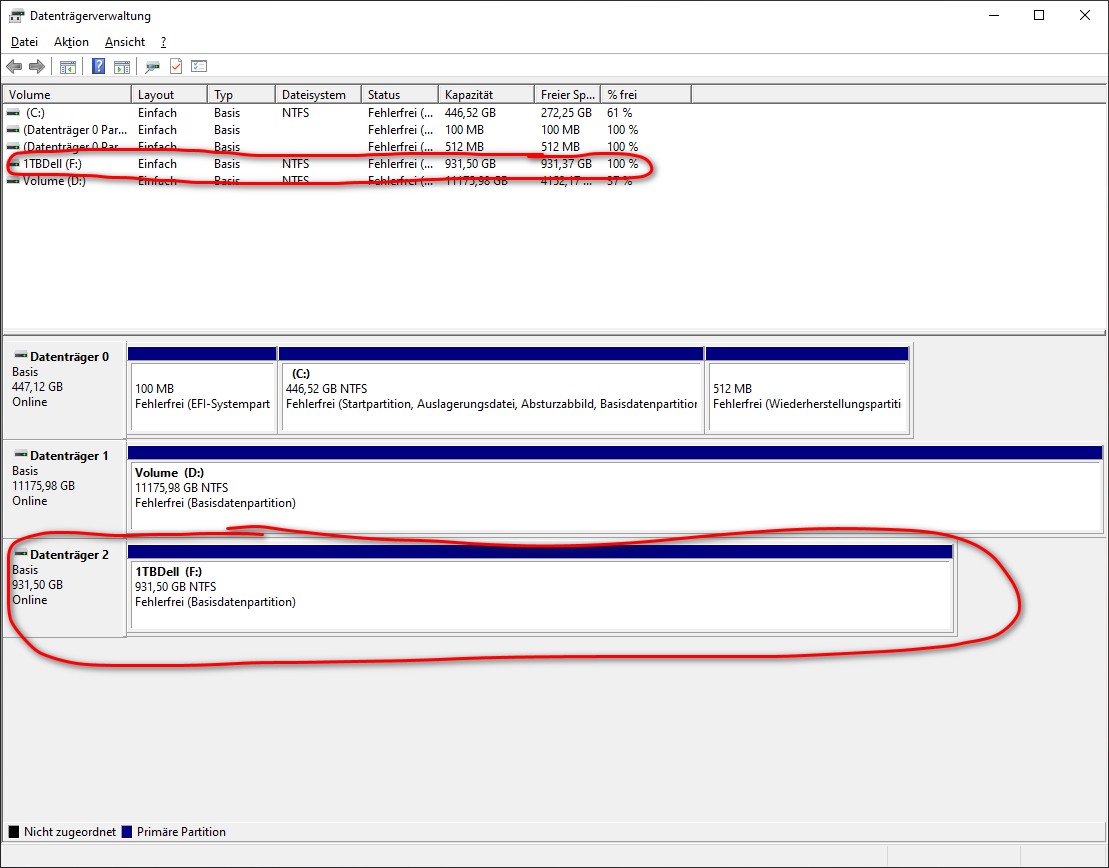Select the Volume (D:) 11175,98 GB partition block

615,488
